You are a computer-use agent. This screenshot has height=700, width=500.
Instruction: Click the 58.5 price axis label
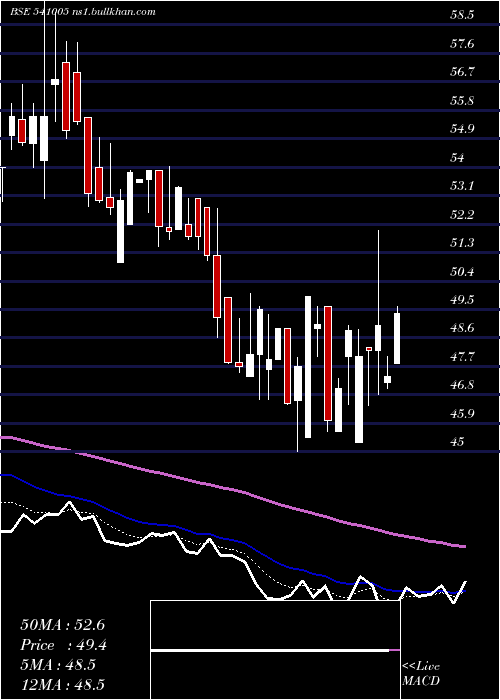tap(462, 15)
